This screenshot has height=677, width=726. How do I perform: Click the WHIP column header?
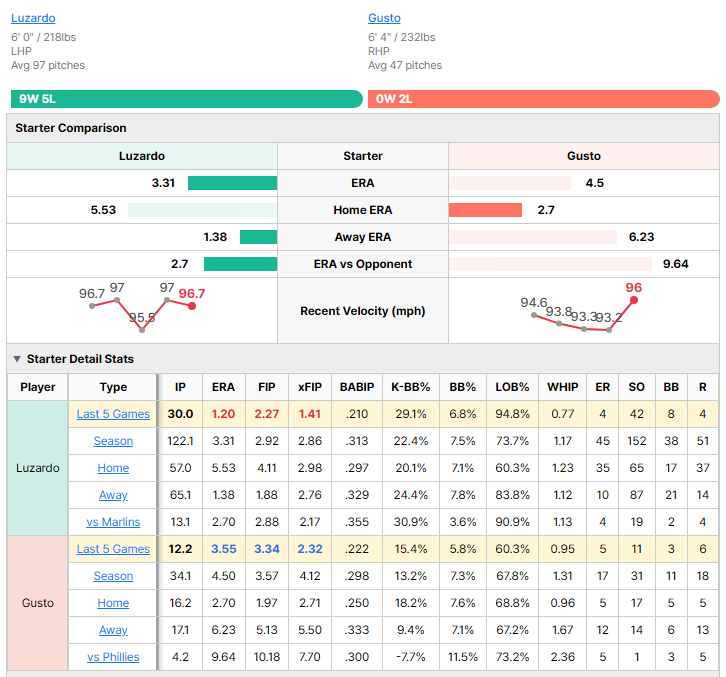point(563,387)
